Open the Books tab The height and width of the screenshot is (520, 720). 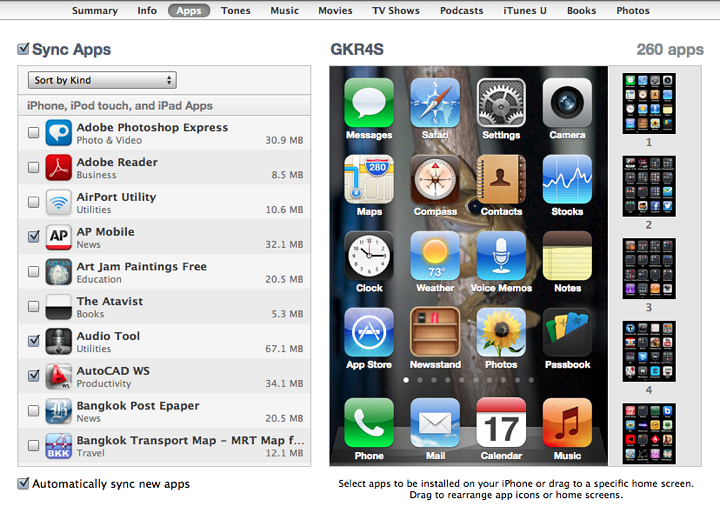[x=581, y=11]
